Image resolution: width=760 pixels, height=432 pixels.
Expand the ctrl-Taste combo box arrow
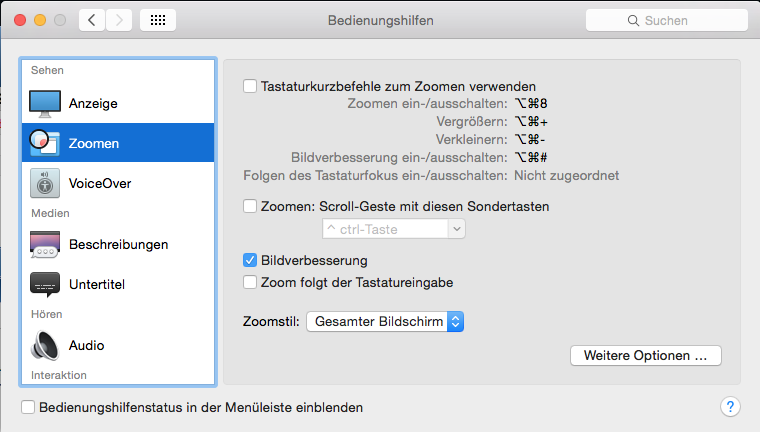click(457, 229)
